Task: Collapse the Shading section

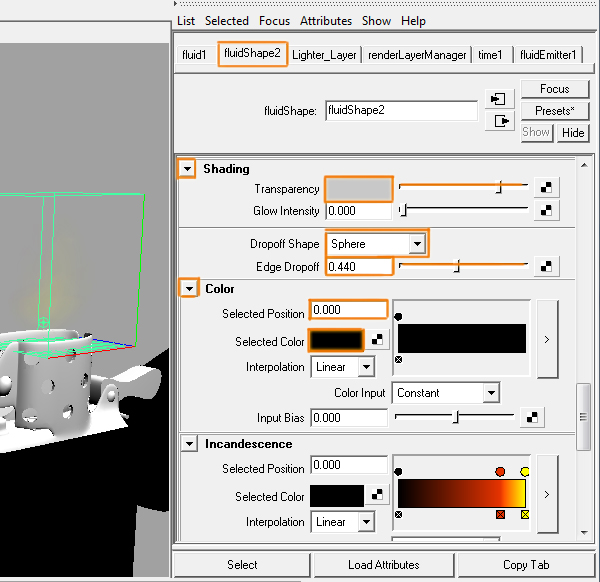Action: coord(187,169)
